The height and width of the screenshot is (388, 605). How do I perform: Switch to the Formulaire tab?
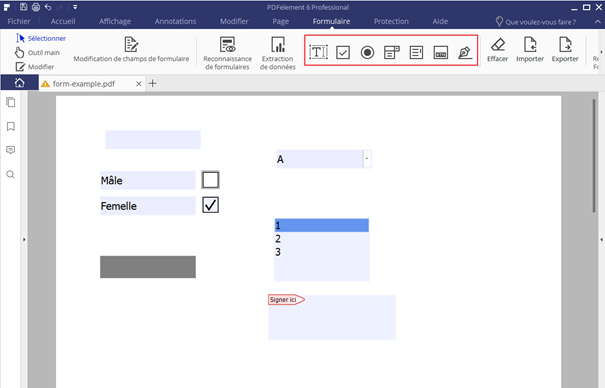click(331, 21)
